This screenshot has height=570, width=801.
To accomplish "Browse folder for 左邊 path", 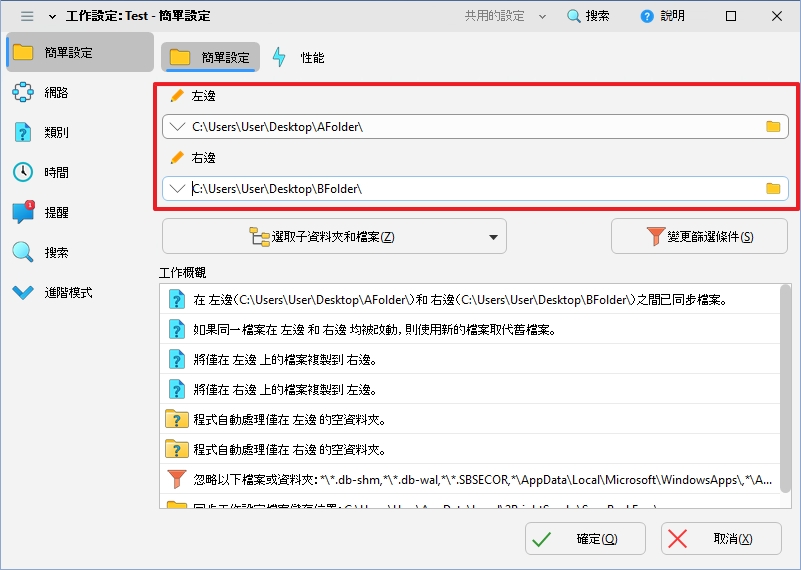I will (x=773, y=127).
